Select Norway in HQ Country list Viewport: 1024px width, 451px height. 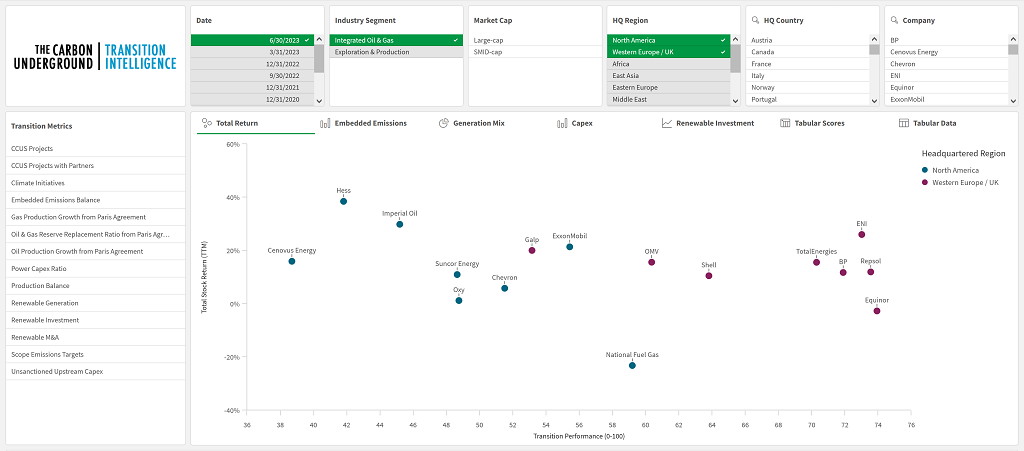808,87
